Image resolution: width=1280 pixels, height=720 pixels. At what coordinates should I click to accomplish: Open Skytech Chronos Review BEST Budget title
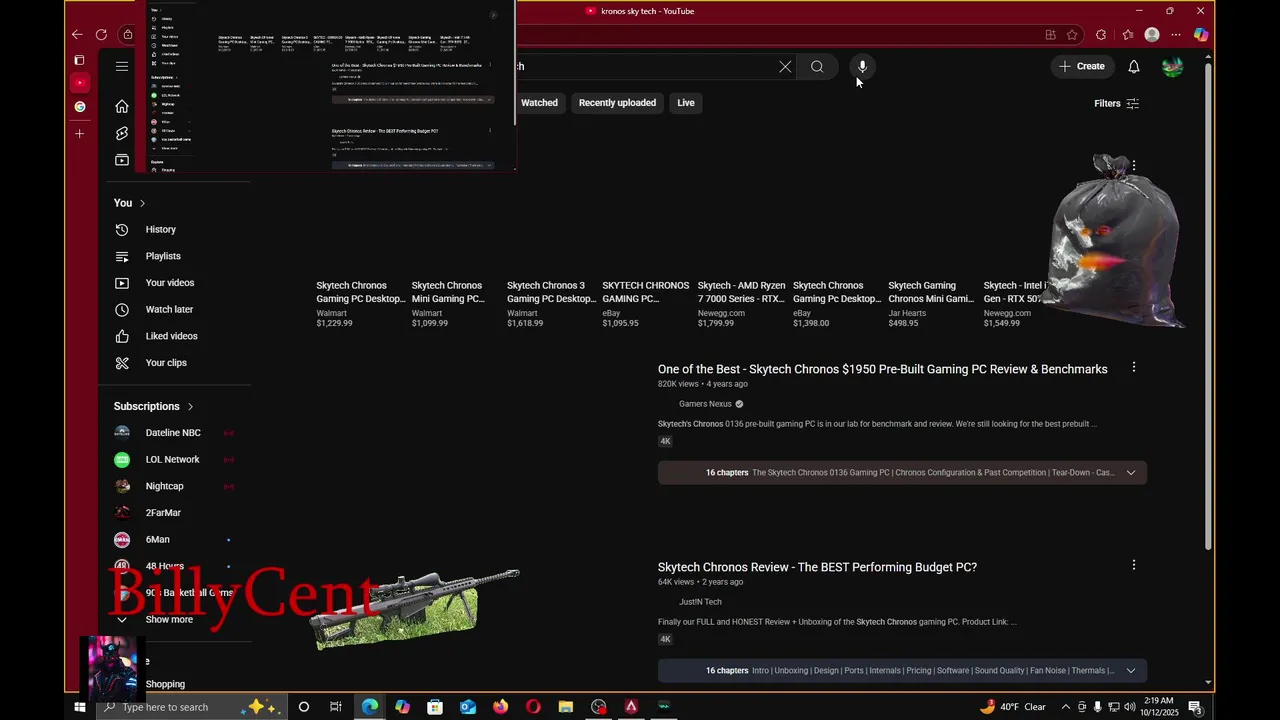tap(817, 567)
